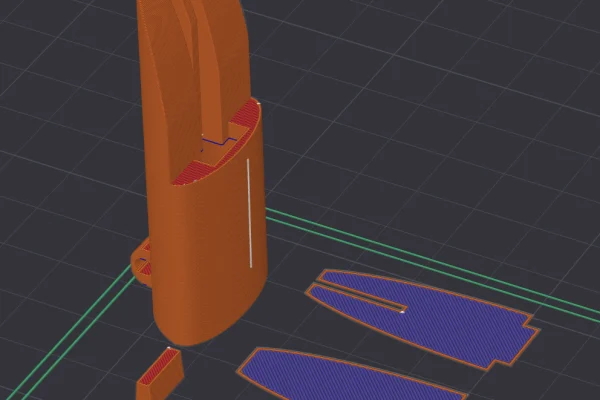
Task: Click the blue travel line on model ledge
Action: pyautogui.click(x=218, y=141)
